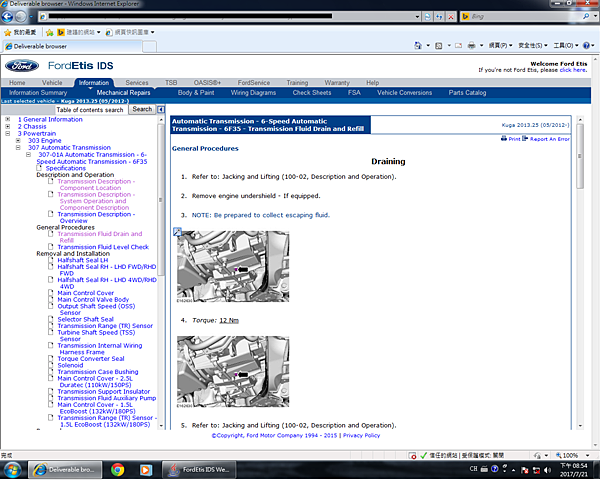
Task: Switch to Vehicle tab
Action: point(52,83)
